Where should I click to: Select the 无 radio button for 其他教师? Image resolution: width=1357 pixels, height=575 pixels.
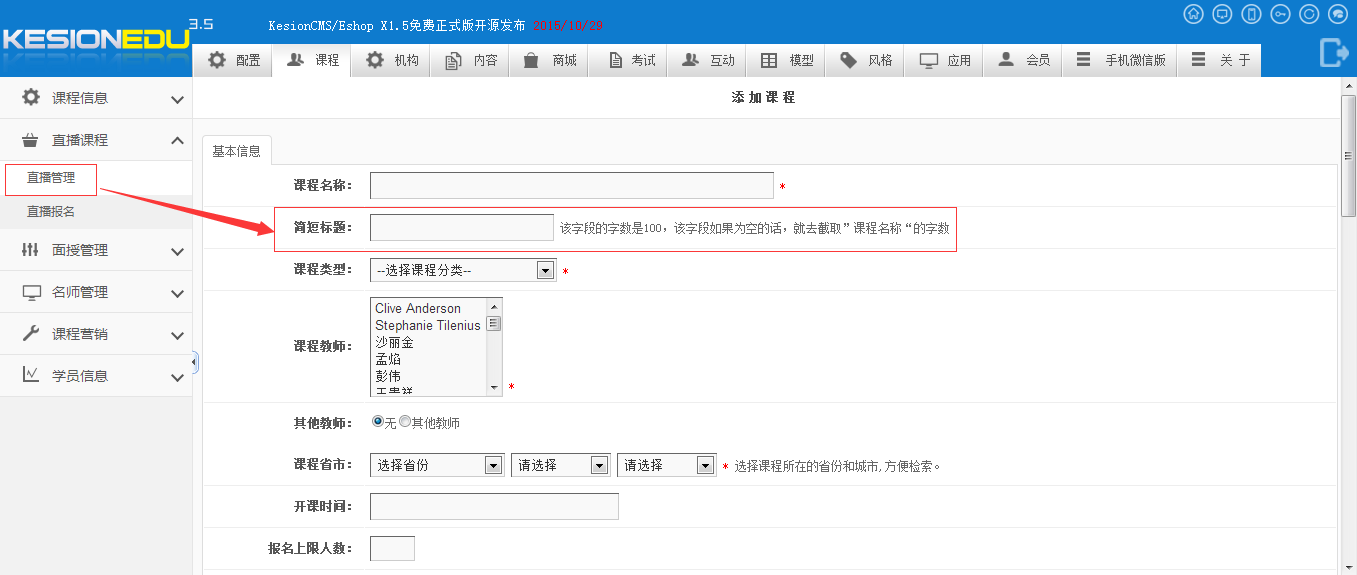pyautogui.click(x=378, y=422)
